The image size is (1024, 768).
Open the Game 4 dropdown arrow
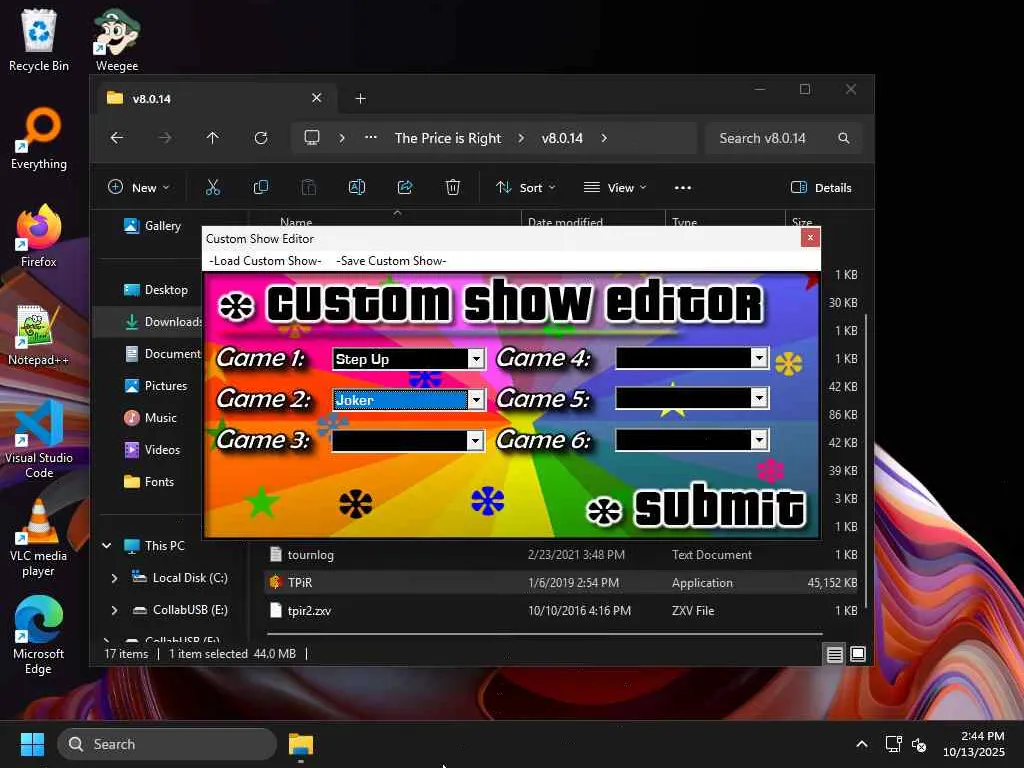pos(758,357)
